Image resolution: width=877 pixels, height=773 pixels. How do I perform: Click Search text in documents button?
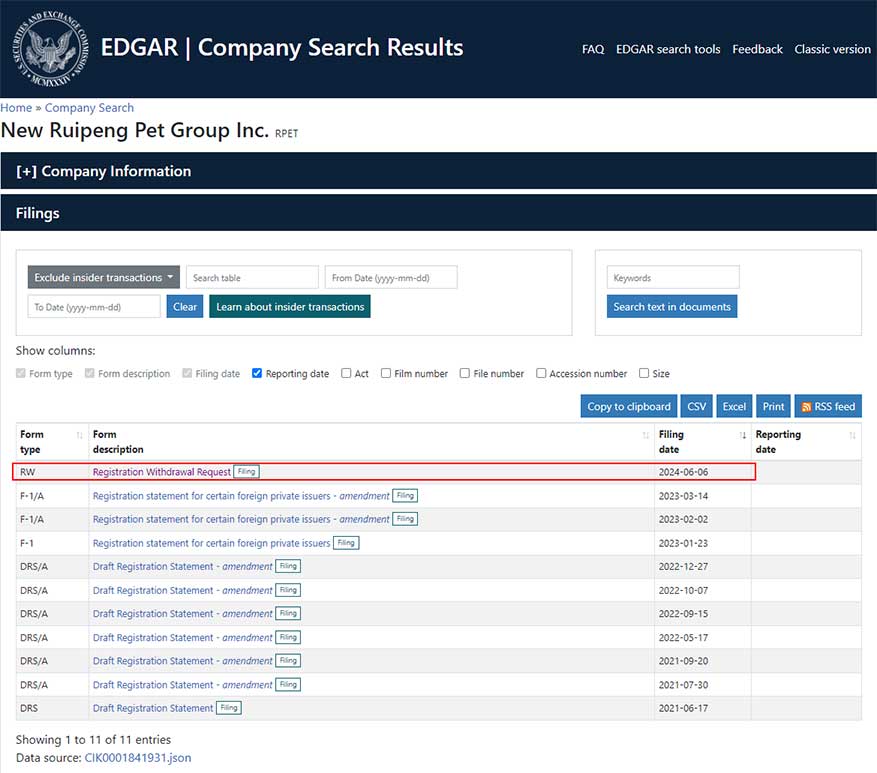(x=671, y=307)
